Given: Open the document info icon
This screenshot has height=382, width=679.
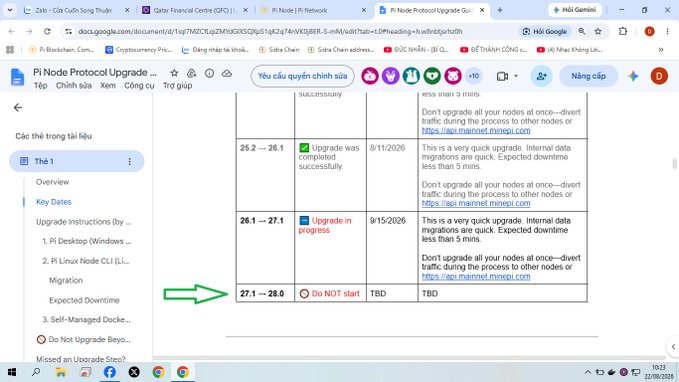Looking at the screenshot, I should (x=209, y=73).
